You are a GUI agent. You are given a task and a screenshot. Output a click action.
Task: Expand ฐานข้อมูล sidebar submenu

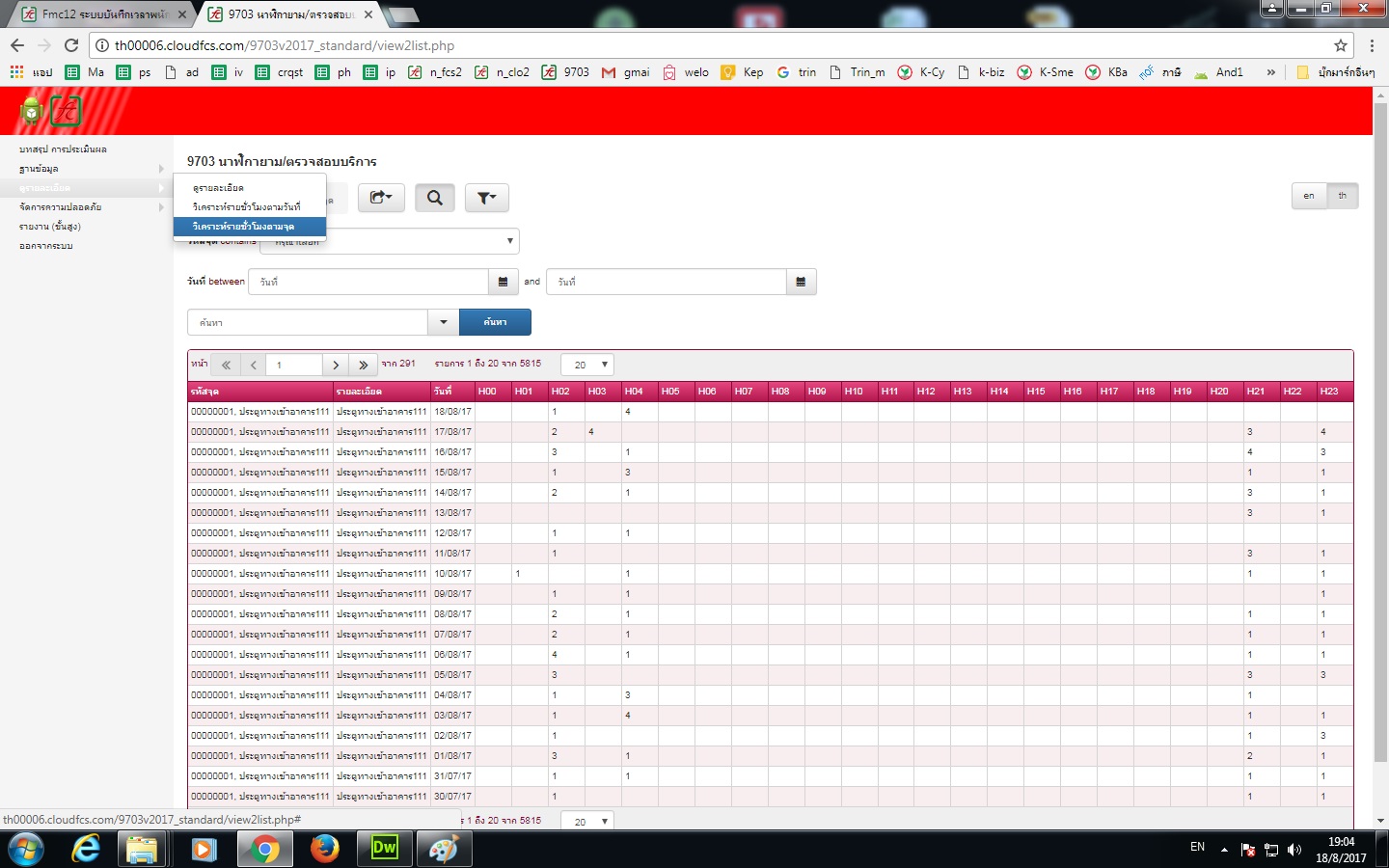[x=87, y=169]
